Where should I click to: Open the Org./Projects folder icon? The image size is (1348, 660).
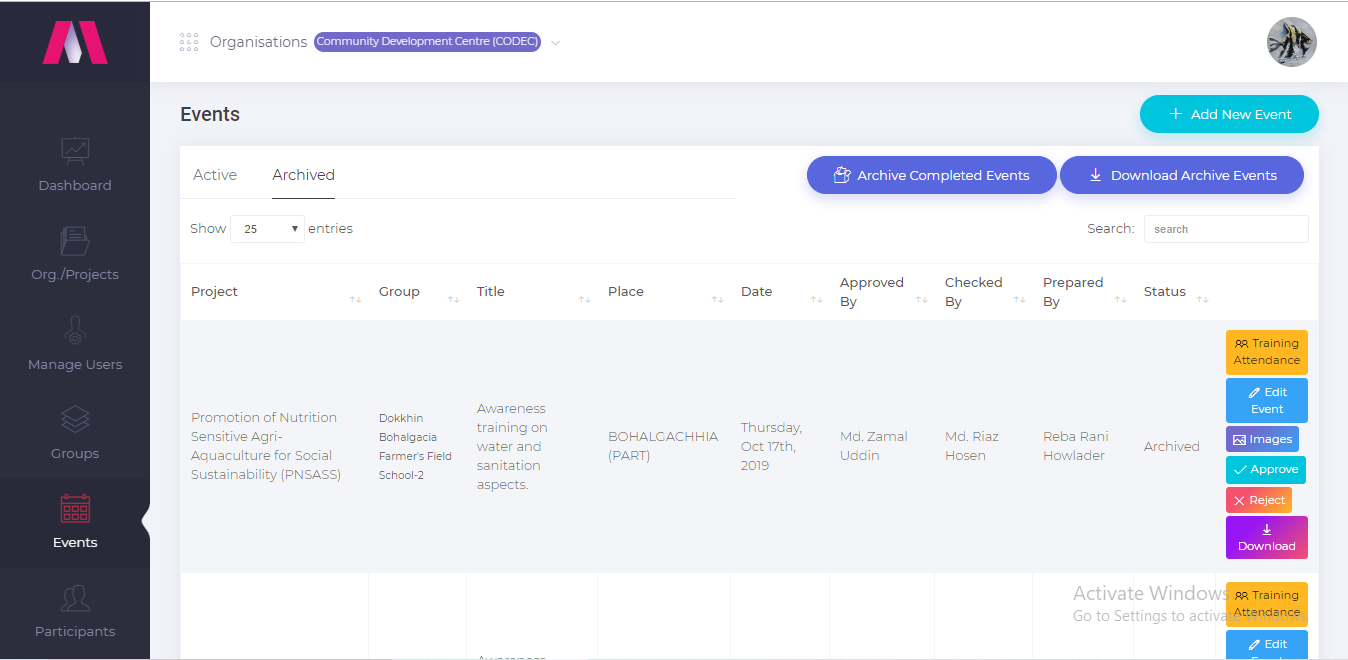pos(75,240)
